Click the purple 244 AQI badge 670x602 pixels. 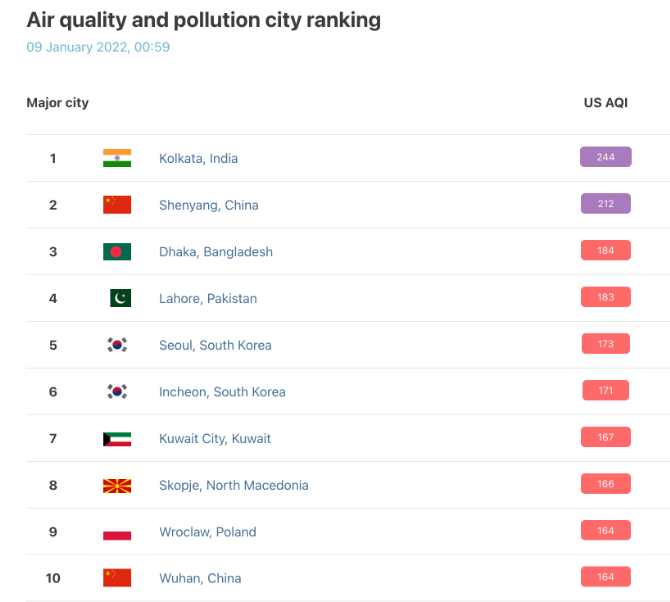(605, 157)
